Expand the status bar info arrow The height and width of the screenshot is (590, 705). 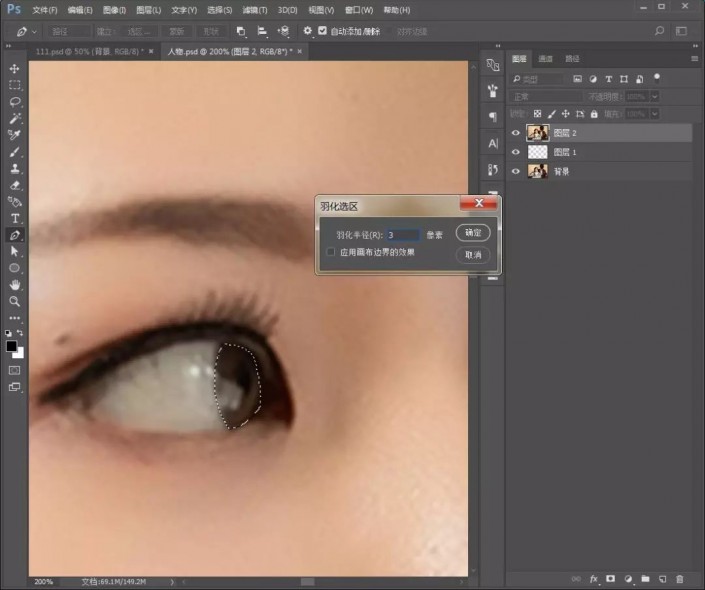click(x=172, y=582)
